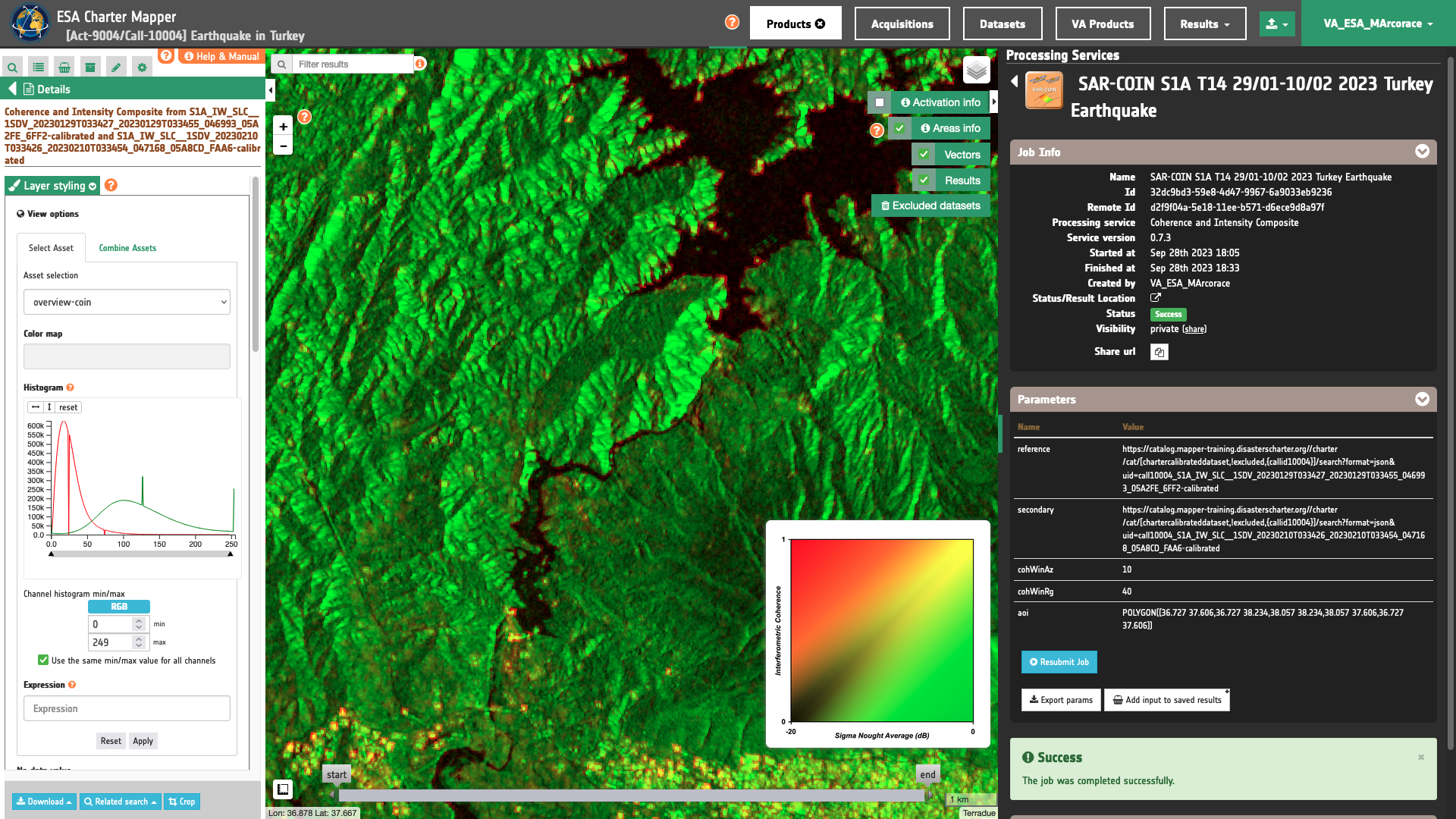Click the ESA Charter Mapper logo

pos(30,23)
